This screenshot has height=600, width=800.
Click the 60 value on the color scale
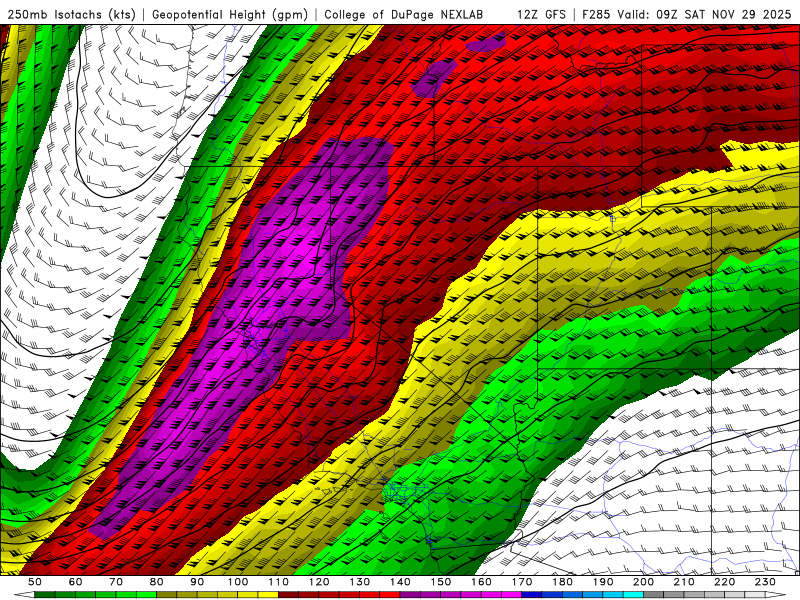coord(76,582)
